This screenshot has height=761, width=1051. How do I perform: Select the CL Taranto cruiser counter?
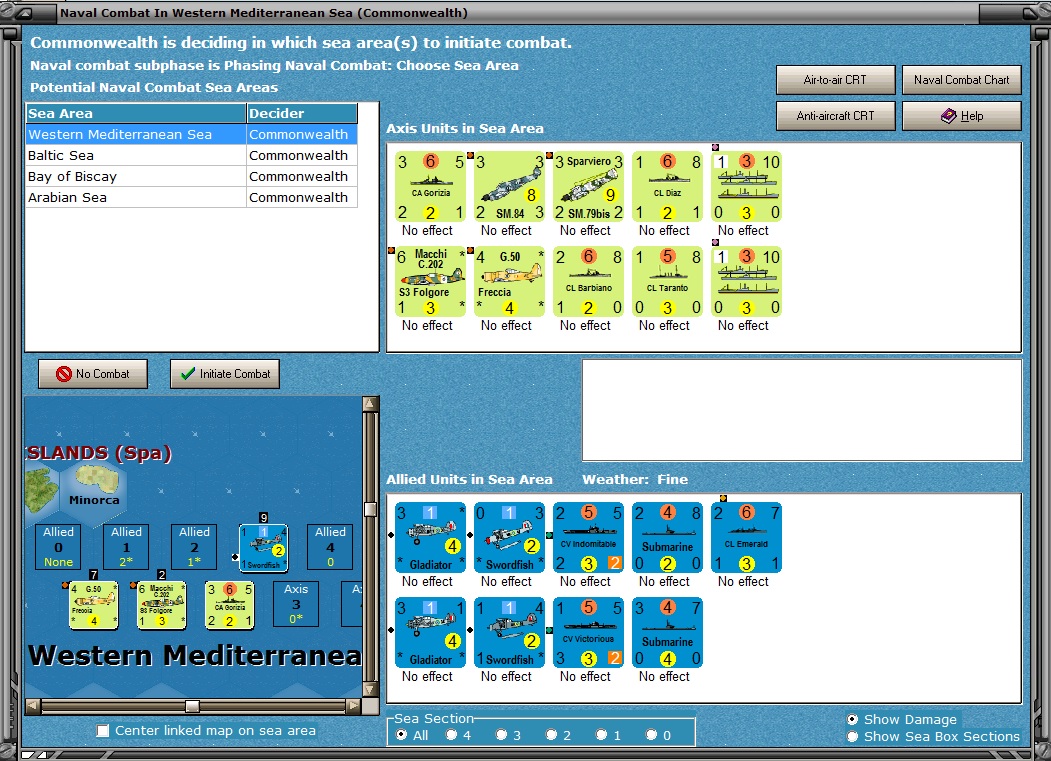pyautogui.click(x=668, y=282)
